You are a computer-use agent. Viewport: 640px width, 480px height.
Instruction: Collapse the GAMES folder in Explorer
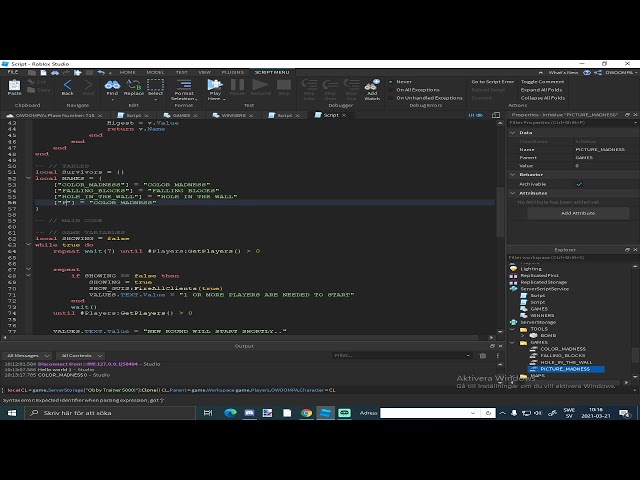click(x=513, y=342)
